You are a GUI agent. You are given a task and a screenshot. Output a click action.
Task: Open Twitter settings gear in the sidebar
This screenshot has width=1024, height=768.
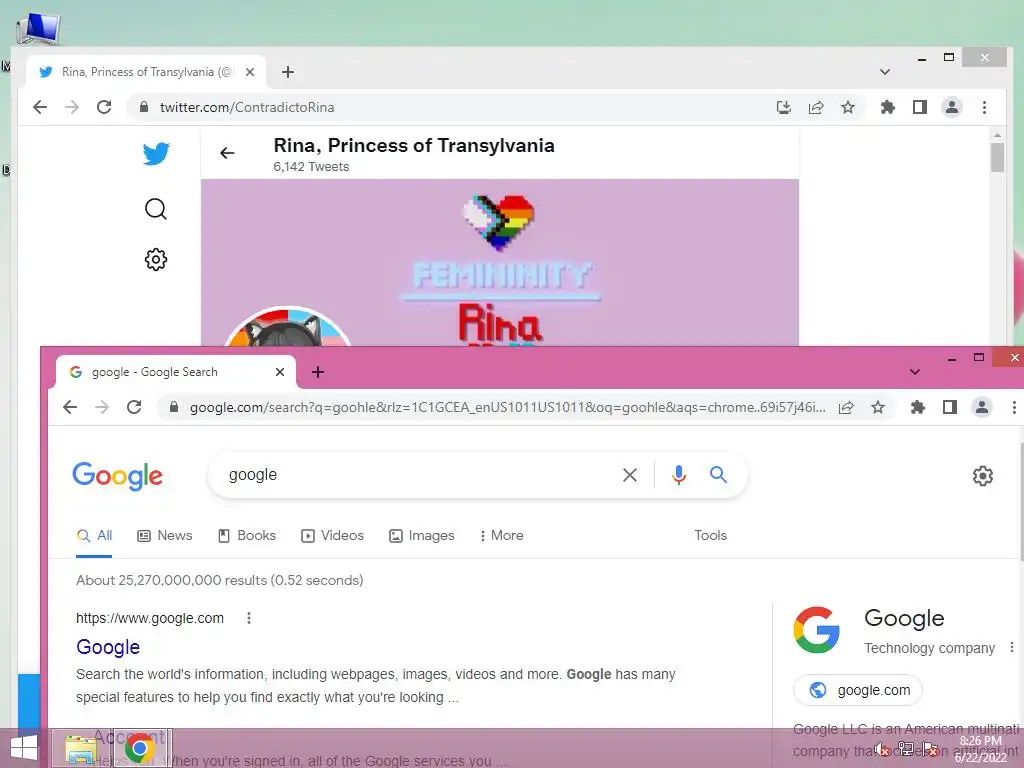155,259
